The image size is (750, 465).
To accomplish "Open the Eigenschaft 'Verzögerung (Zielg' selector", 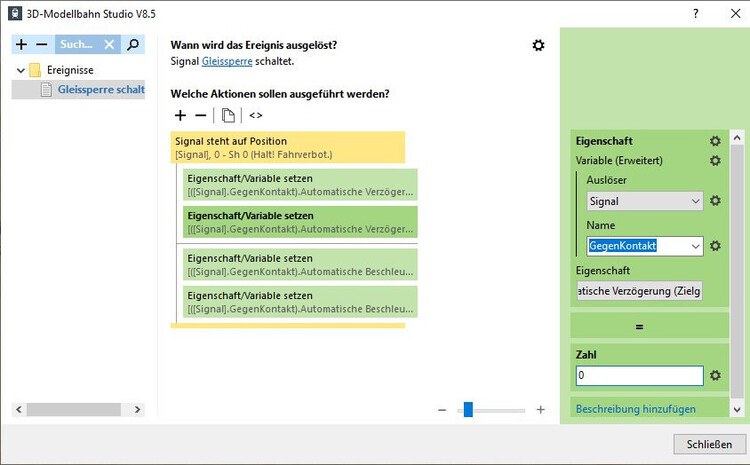I will (x=640, y=291).
